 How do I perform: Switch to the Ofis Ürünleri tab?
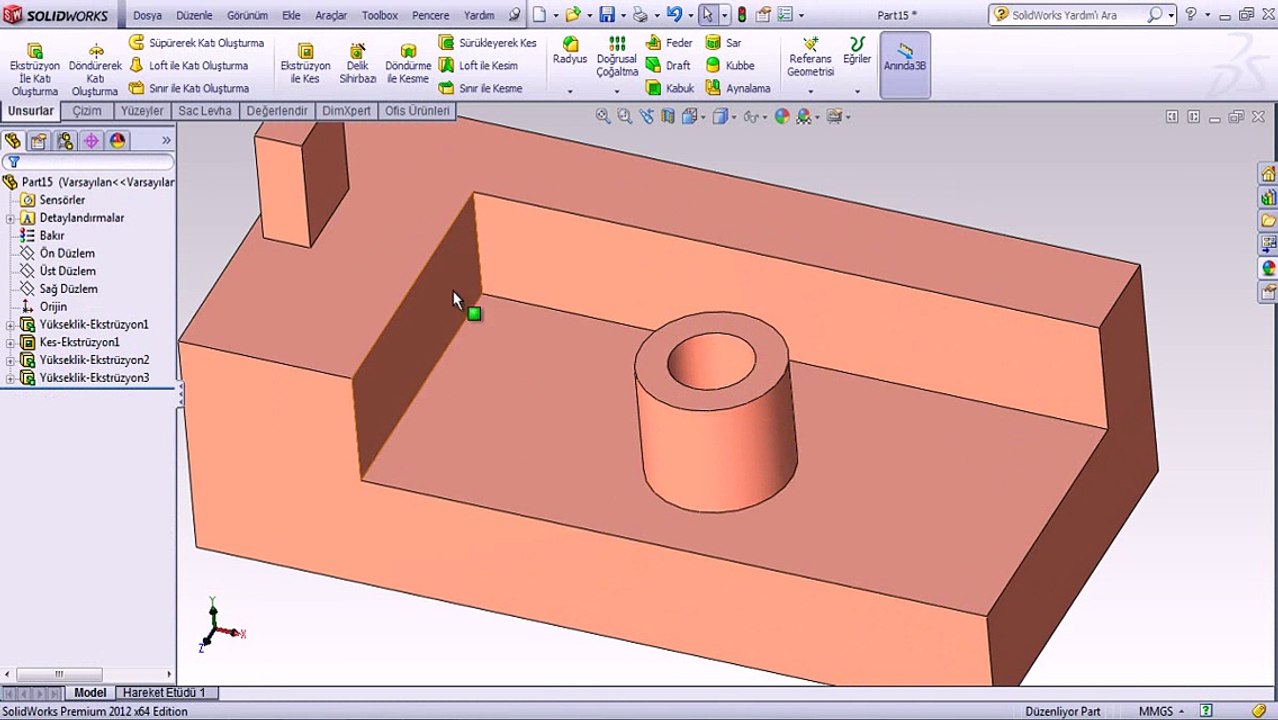pos(417,111)
